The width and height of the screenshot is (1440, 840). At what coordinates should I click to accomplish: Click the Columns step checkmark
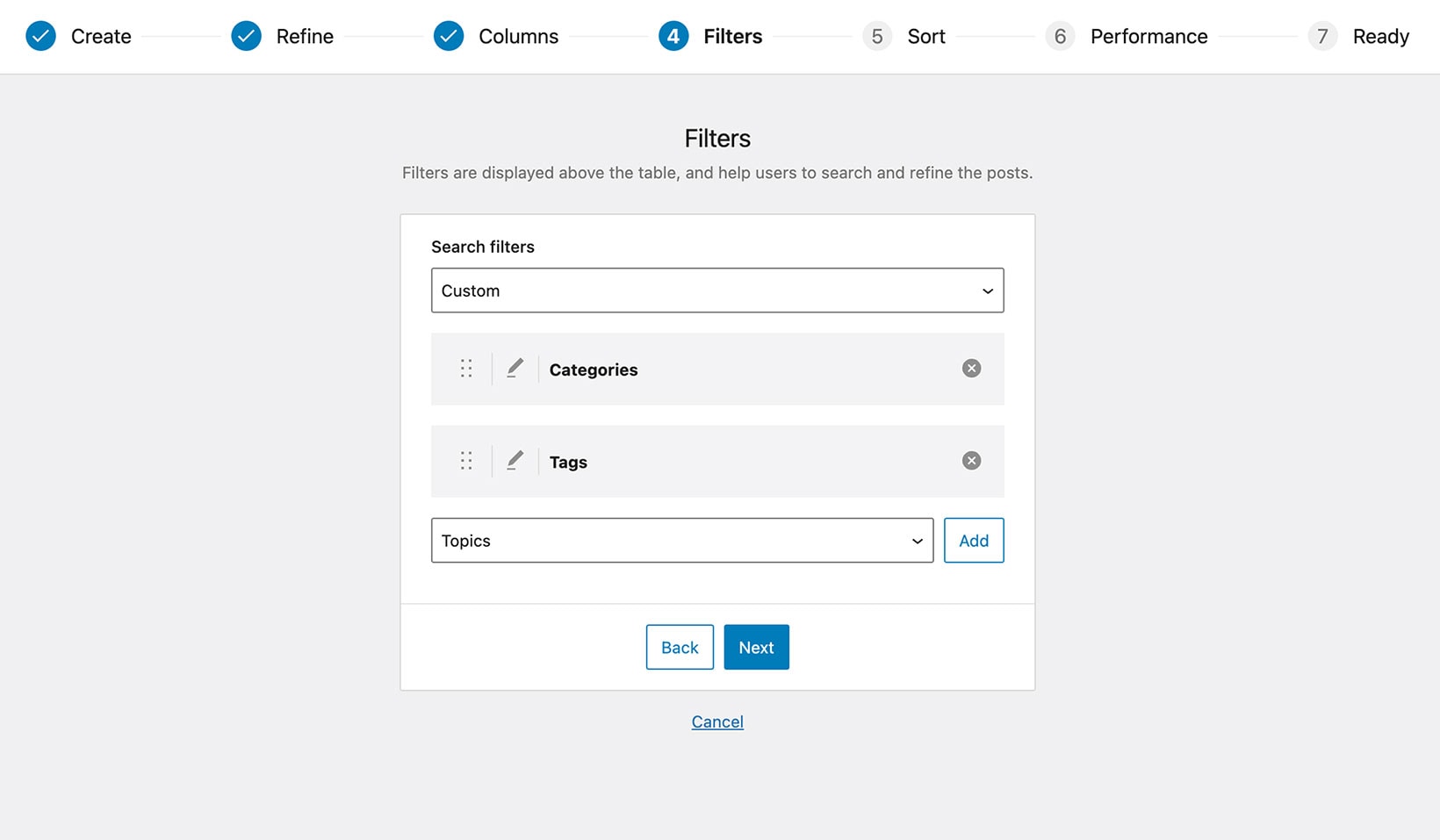tap(449, 36)
